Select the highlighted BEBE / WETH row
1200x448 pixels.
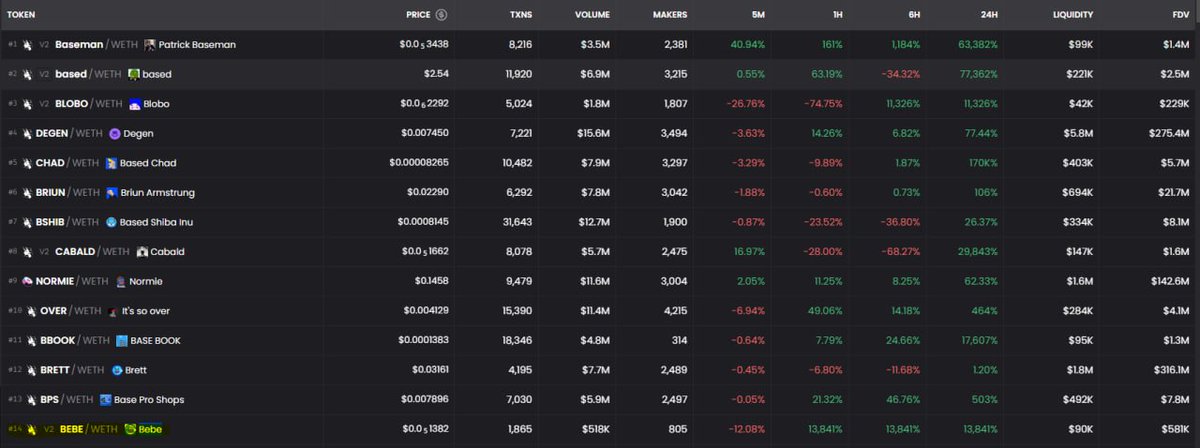[600, 429]
